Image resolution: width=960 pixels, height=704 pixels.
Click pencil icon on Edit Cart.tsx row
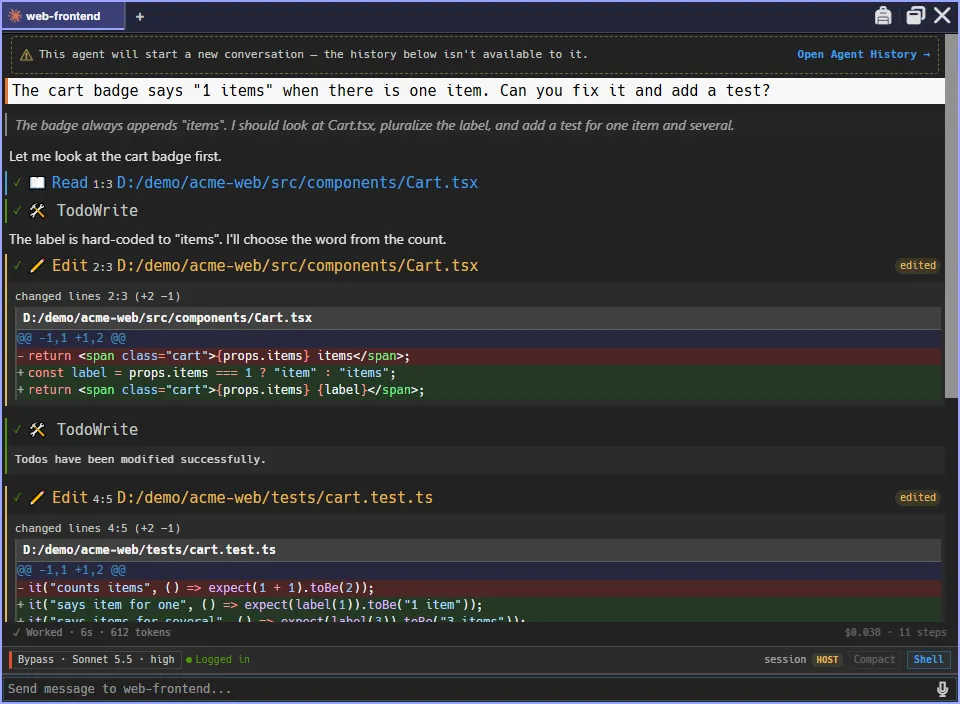pyautogui.click(x=37, y=266)
